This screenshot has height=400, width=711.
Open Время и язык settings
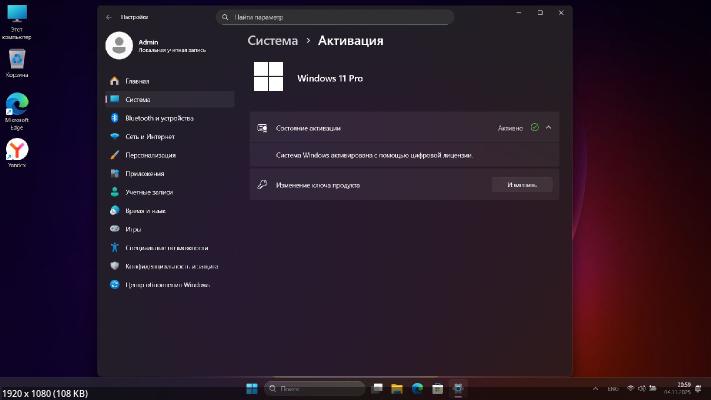point(145,211)
